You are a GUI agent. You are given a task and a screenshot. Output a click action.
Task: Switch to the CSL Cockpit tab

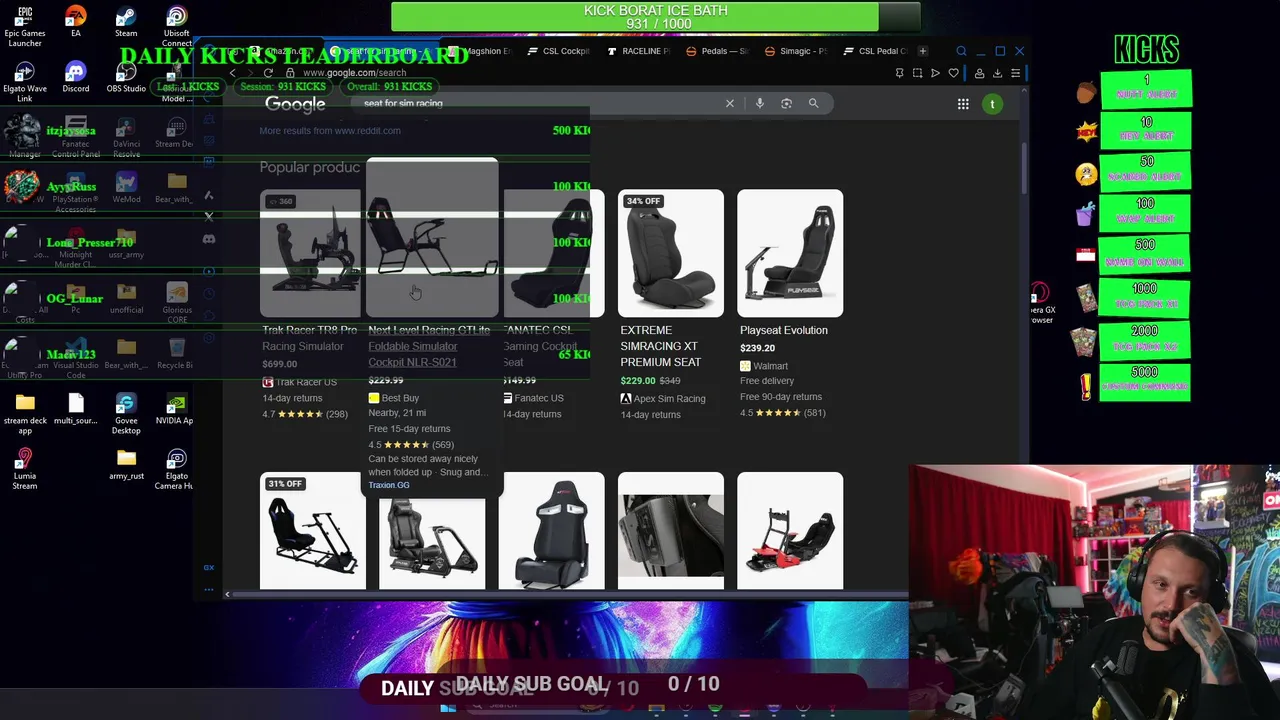click(560, 51)
